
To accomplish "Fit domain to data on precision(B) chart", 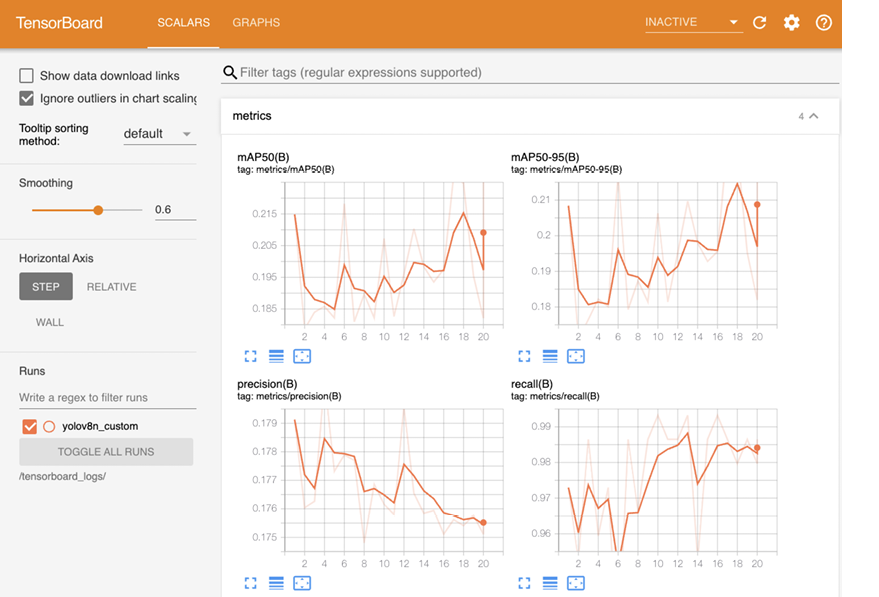I will coord(302,583).
